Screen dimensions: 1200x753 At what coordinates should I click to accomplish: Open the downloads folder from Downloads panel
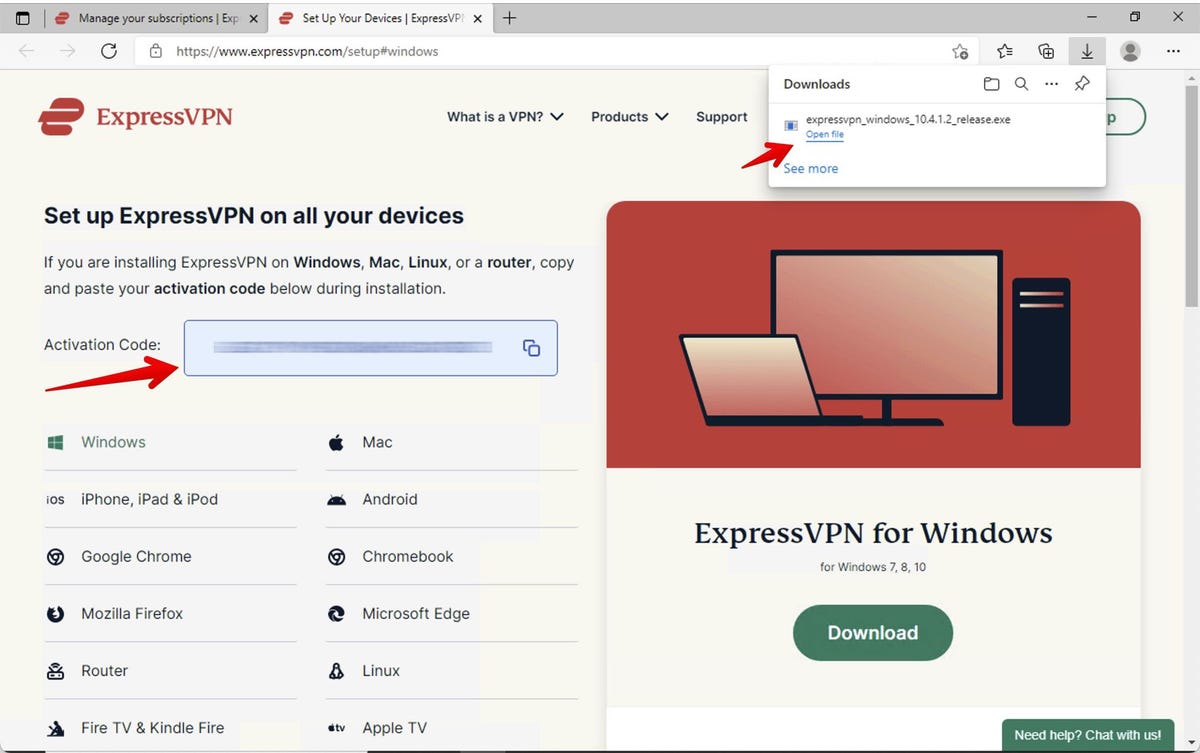pos(991,84)
